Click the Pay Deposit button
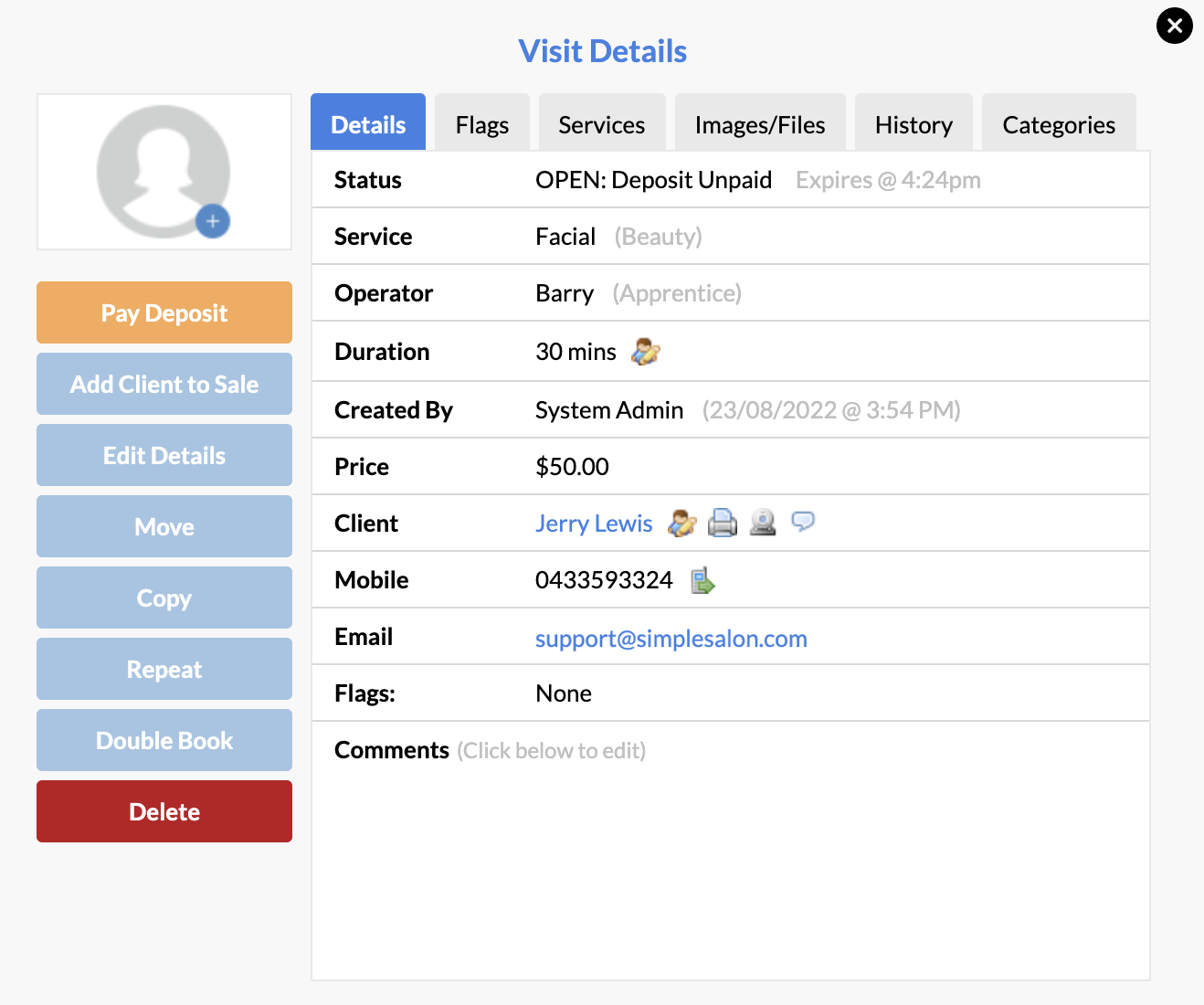The height and width of the screenshot is (1005, 1204). (x=164, y=312)
